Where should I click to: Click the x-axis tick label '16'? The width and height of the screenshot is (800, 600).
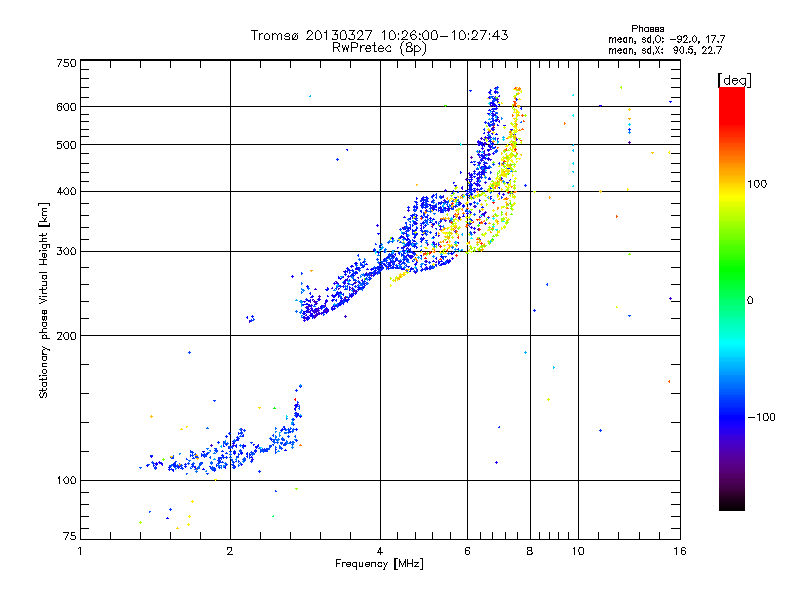point(680,551)
